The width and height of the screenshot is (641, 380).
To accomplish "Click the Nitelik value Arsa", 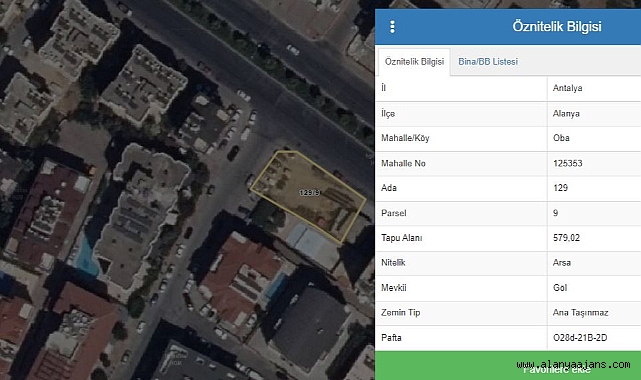I will 562,263.
